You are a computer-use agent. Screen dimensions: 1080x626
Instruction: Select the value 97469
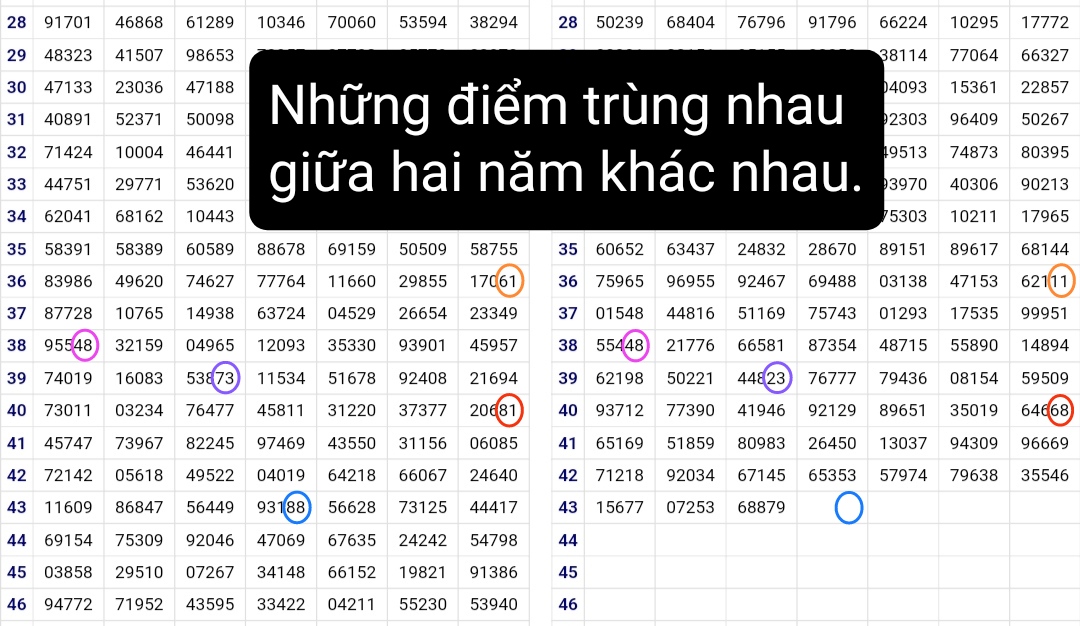coord(281,443)
